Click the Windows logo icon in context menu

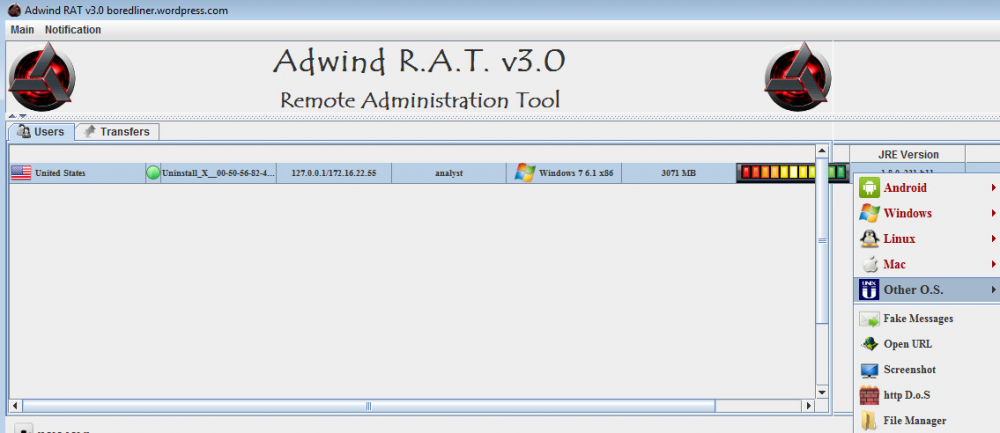click(x=869, y=213)
